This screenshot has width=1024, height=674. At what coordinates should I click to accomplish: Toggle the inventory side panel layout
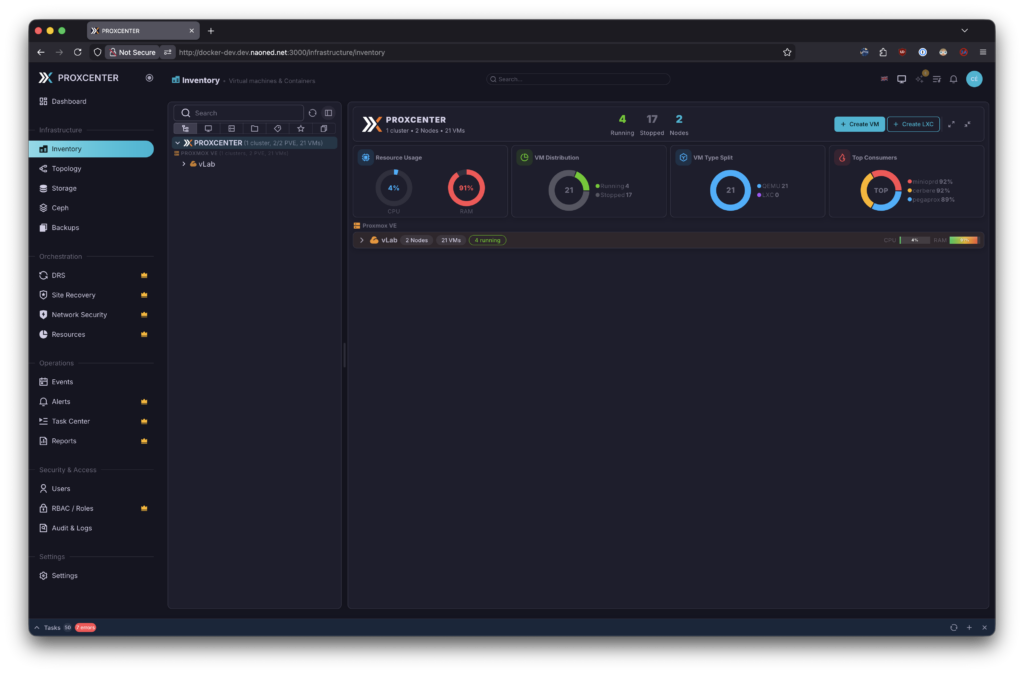pos(328,113)
